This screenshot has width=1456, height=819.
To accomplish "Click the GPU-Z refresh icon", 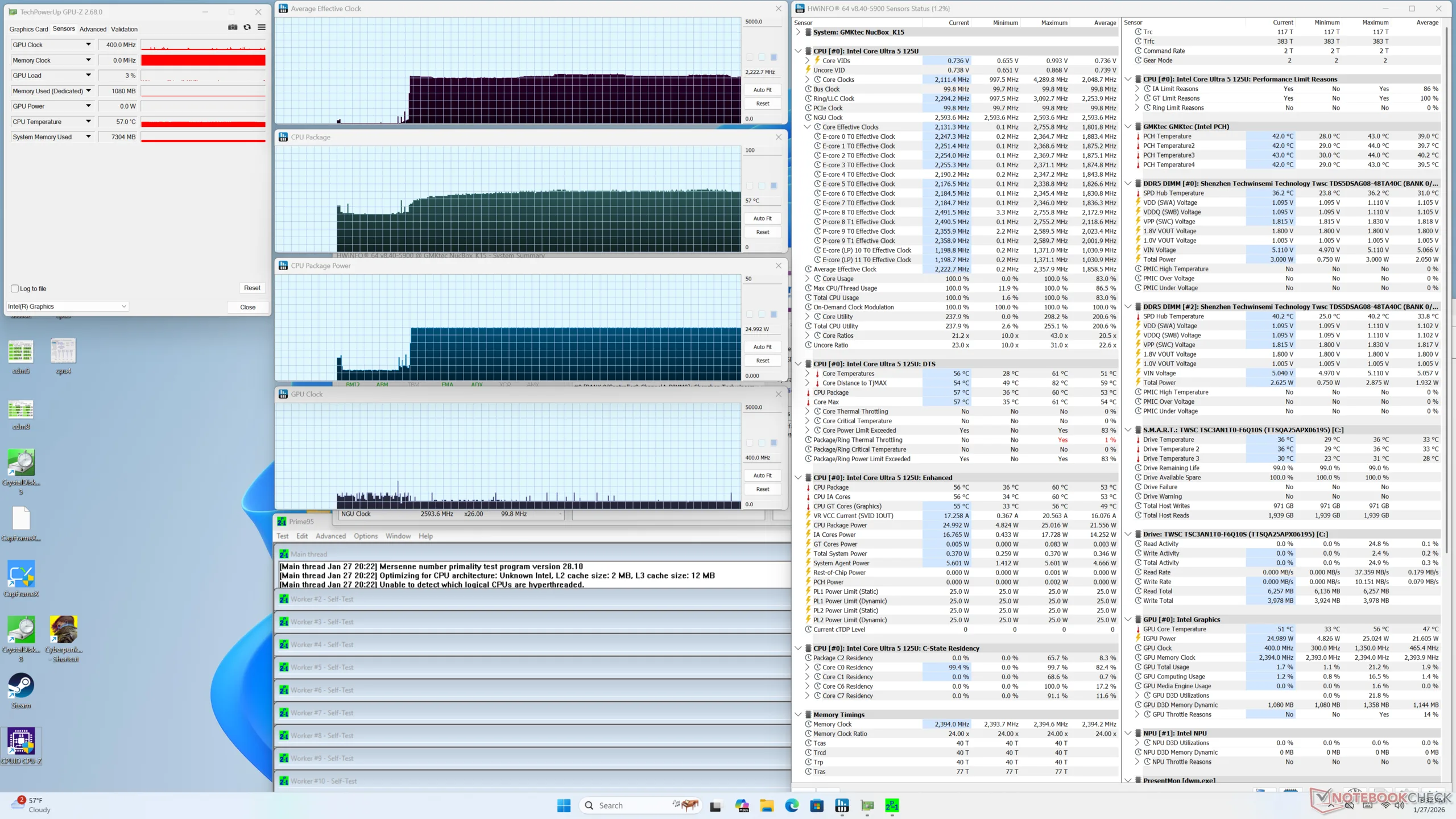I will 247,27.
